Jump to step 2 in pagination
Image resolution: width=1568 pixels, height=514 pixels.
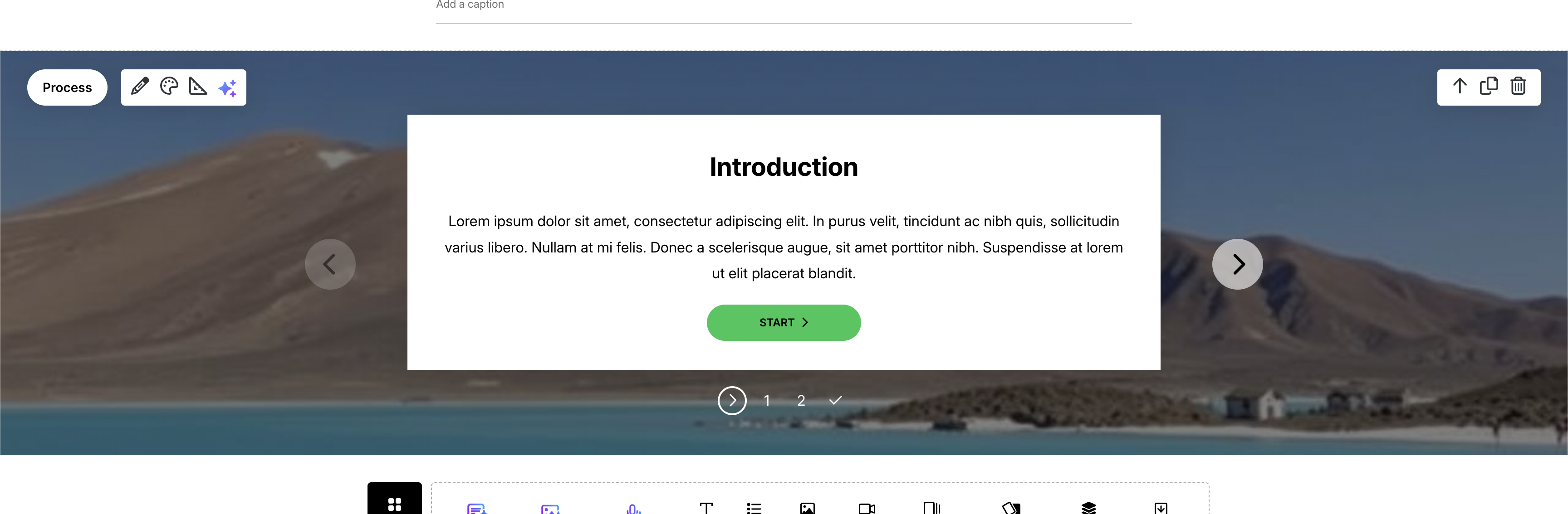(x=801, y=401)
